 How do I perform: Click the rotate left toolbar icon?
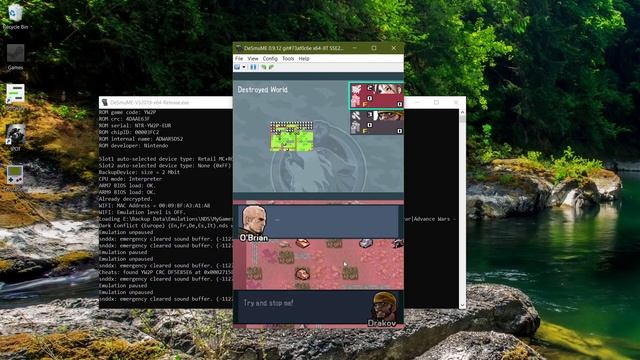(264, 67)
